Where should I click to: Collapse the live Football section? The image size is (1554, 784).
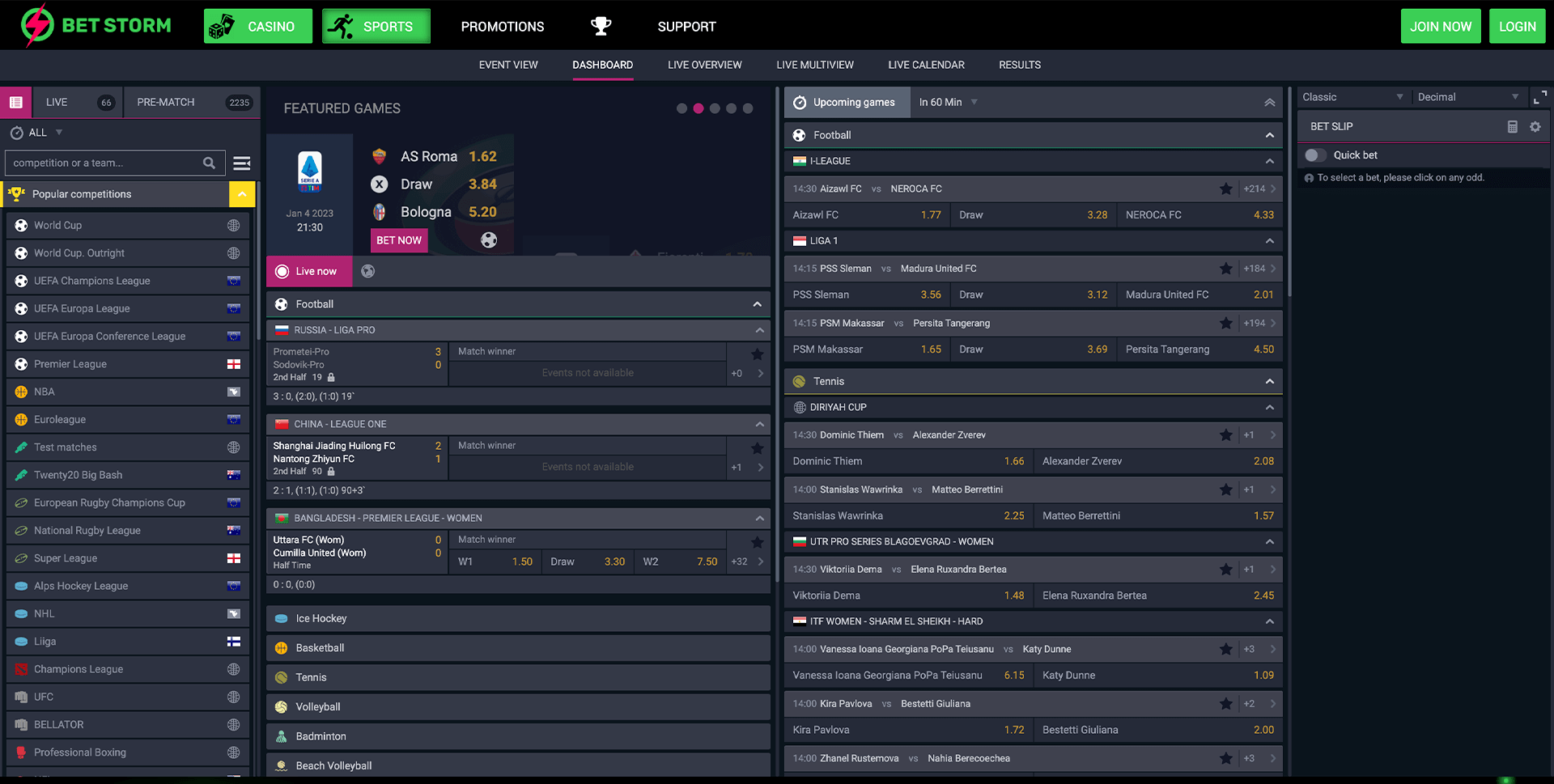[757, 304]
